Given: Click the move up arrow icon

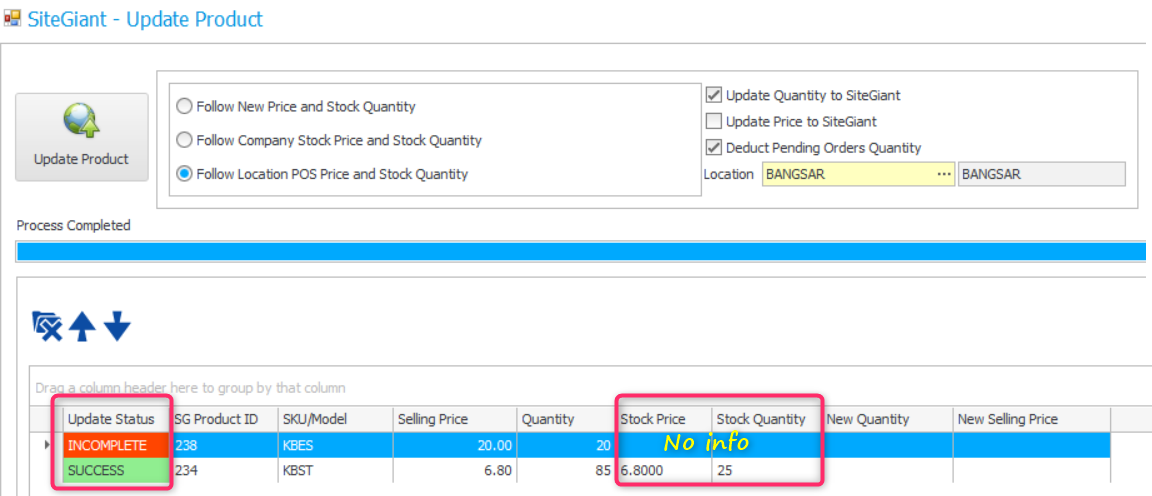Looking at the screenshot, I should (82, 326).
